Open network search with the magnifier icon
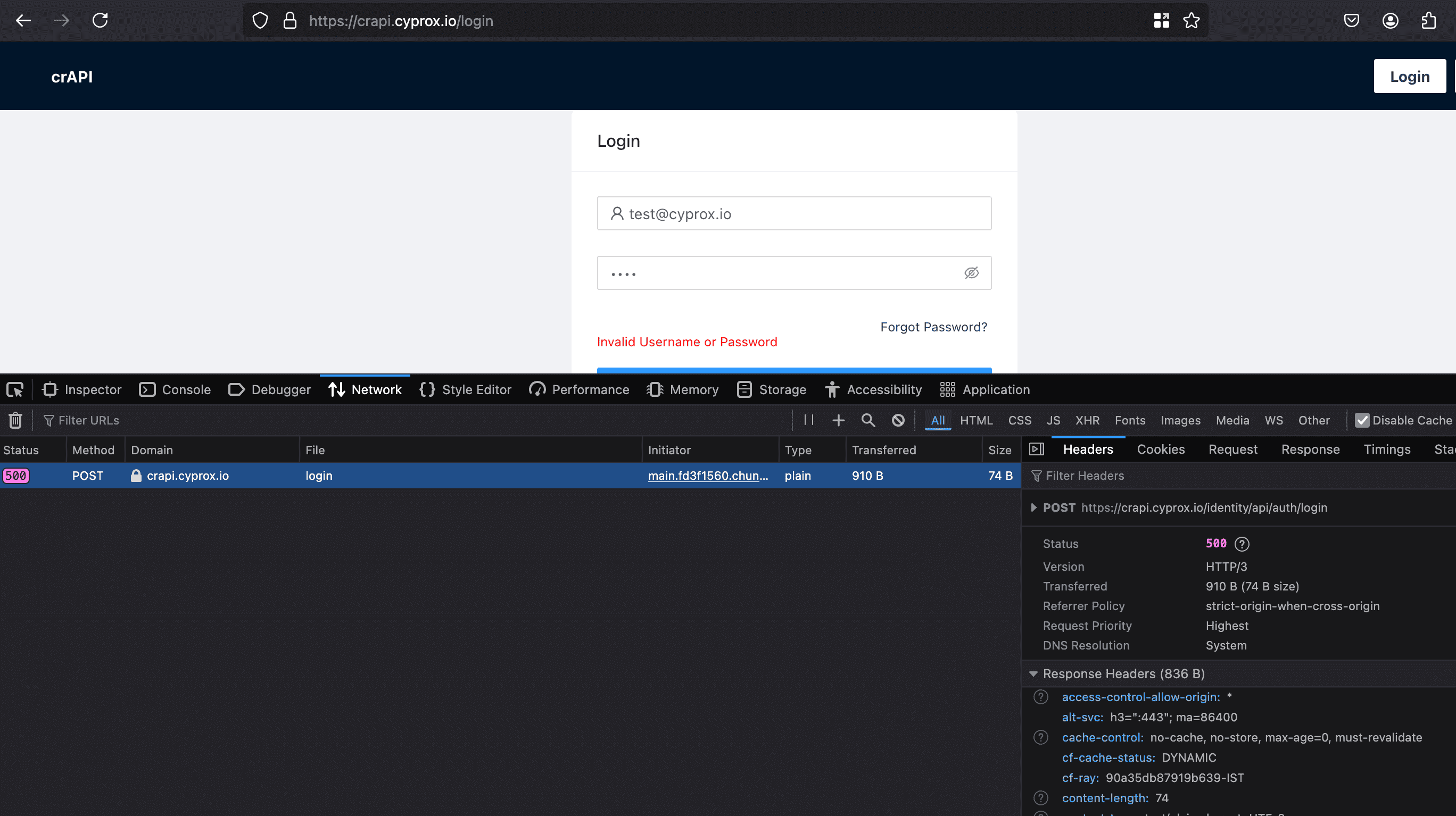 pos(868,420)
